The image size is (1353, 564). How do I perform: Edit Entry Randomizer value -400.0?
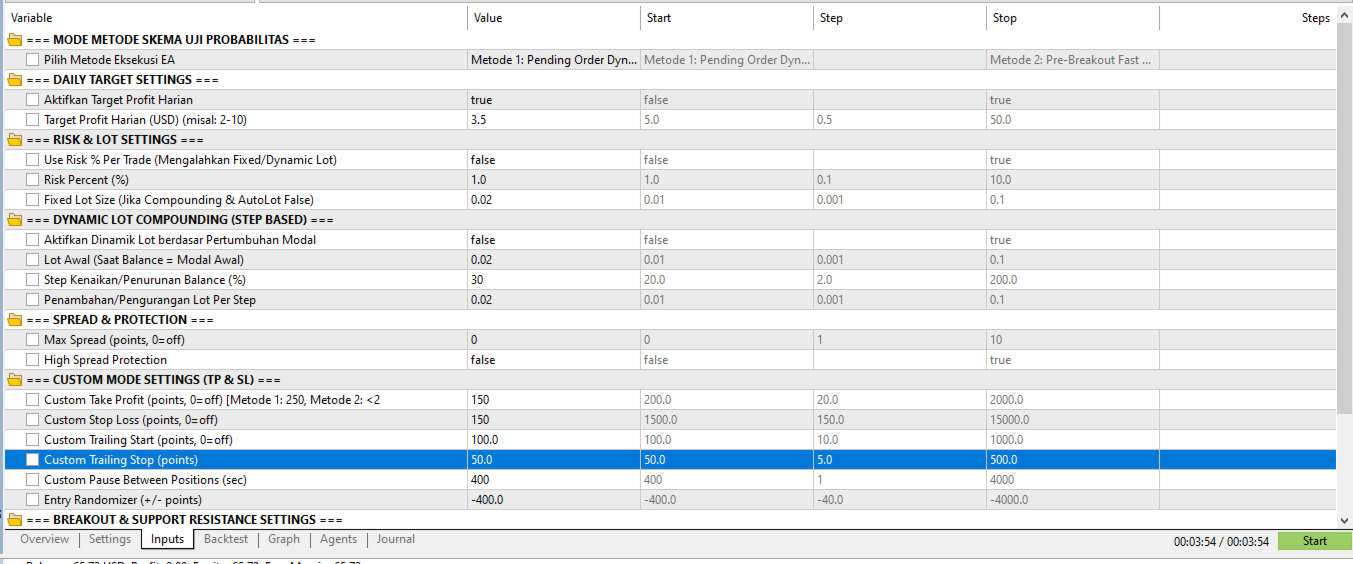(x=554, y=500)
